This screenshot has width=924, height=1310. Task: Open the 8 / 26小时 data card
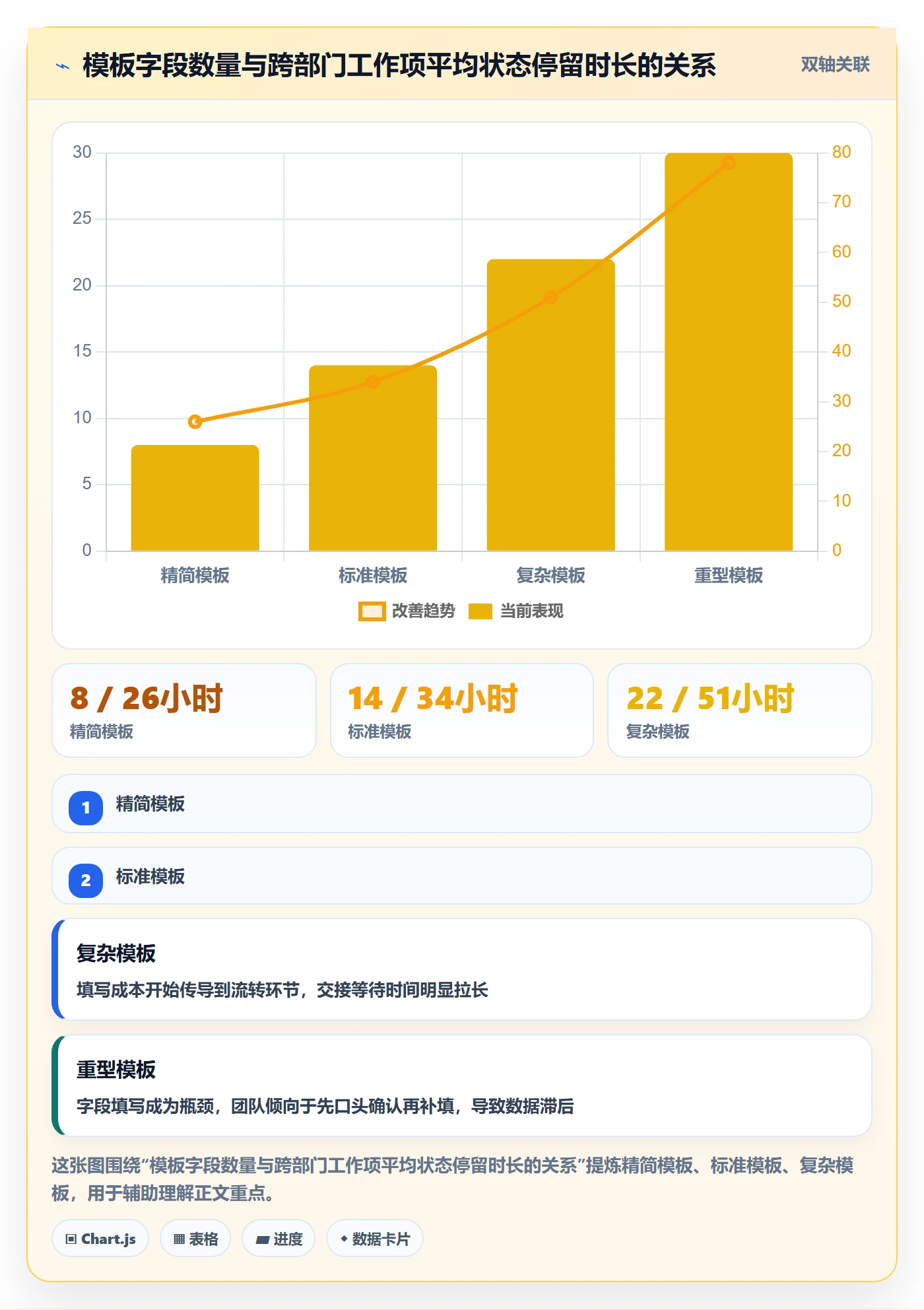184,710
